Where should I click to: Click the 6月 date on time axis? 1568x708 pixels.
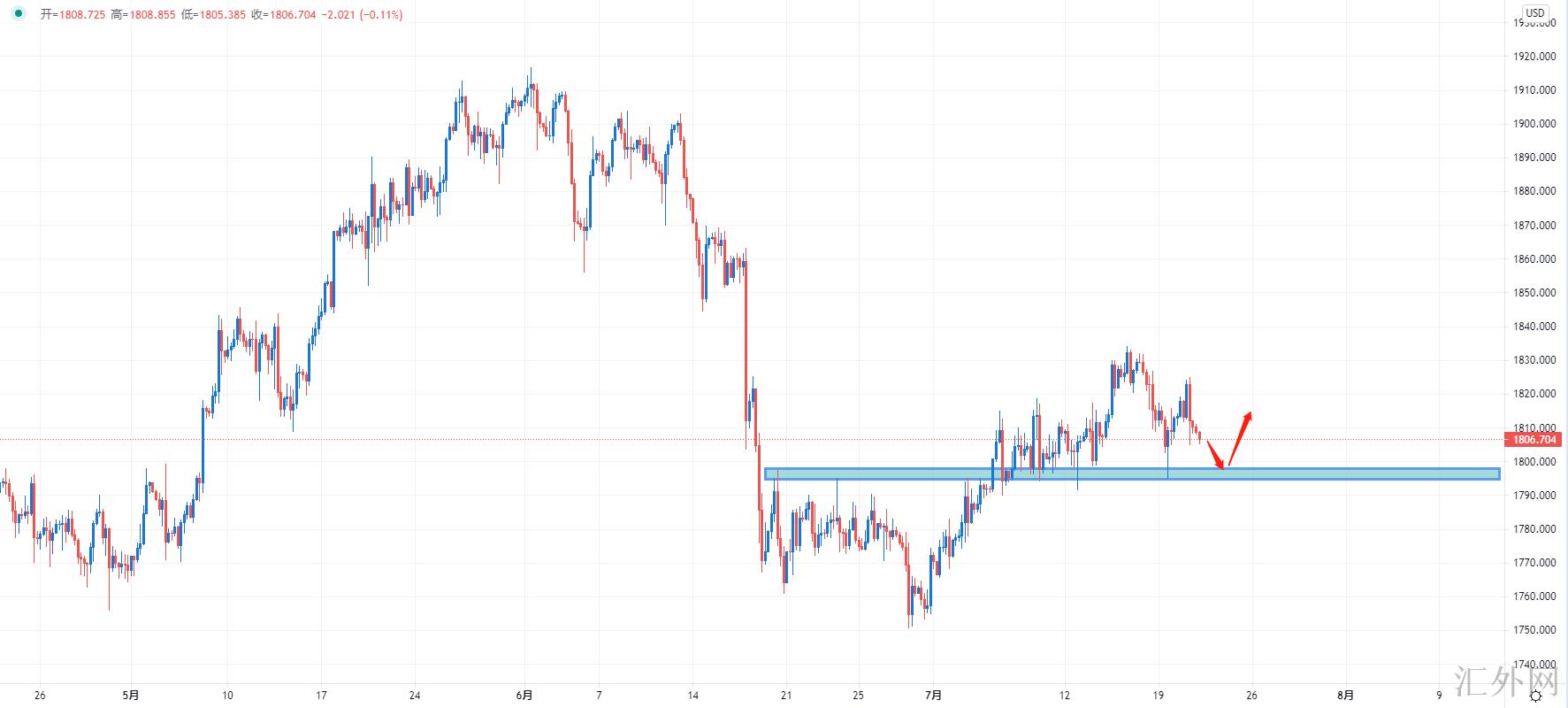click(x=524, y=695)
